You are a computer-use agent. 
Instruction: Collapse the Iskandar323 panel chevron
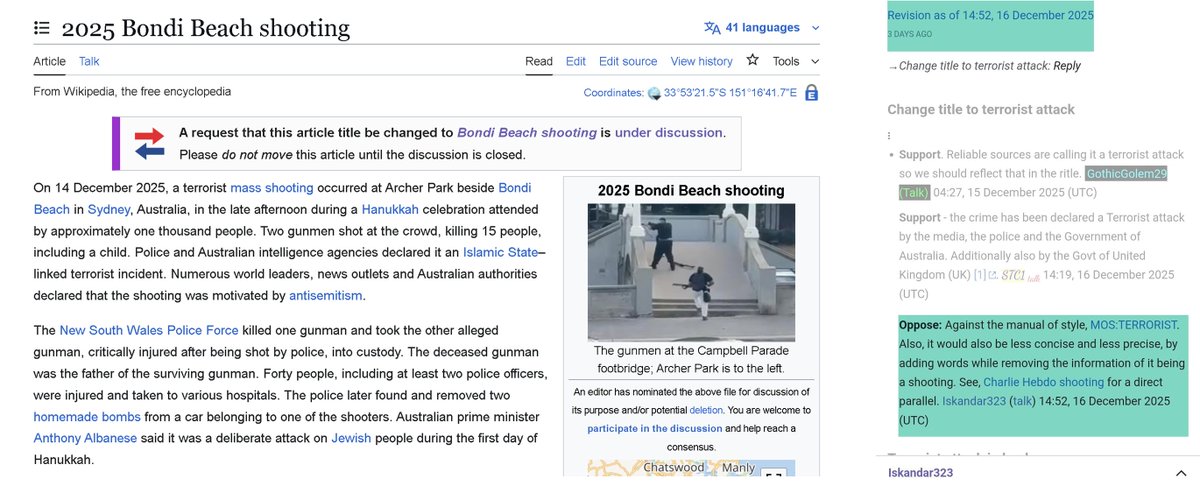[x=1181, y=473]
